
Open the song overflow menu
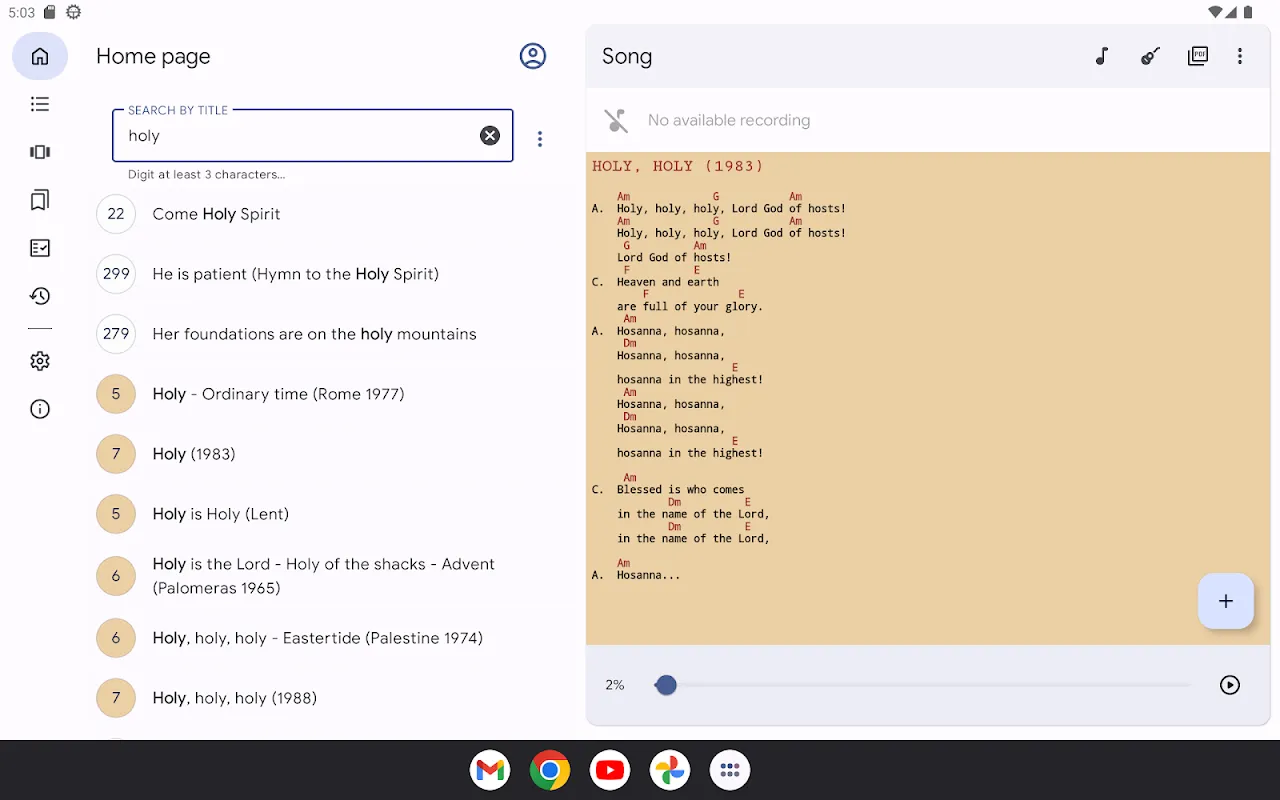(1240, 56)
